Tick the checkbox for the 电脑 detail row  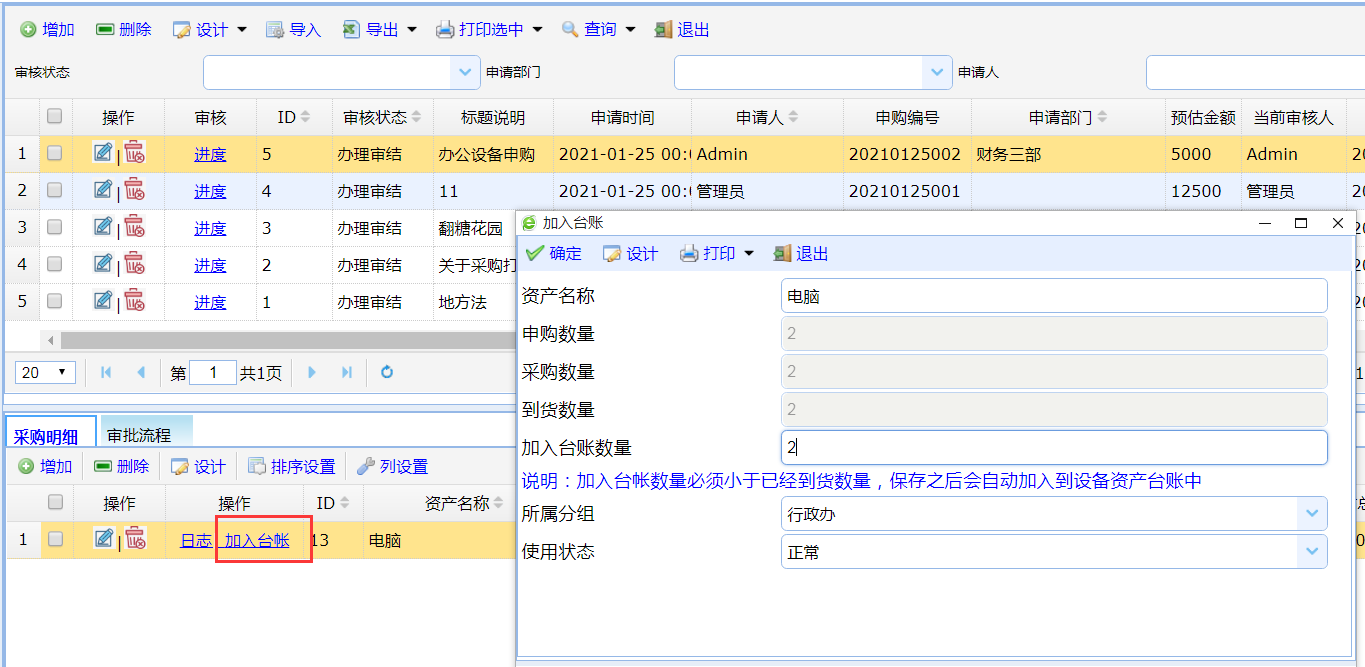(56, 540)
